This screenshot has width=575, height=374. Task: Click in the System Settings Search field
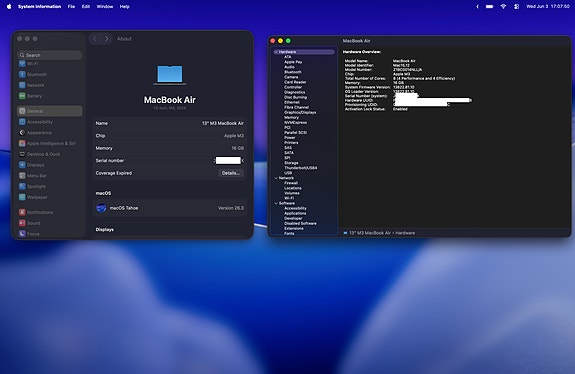coord(50,55)
